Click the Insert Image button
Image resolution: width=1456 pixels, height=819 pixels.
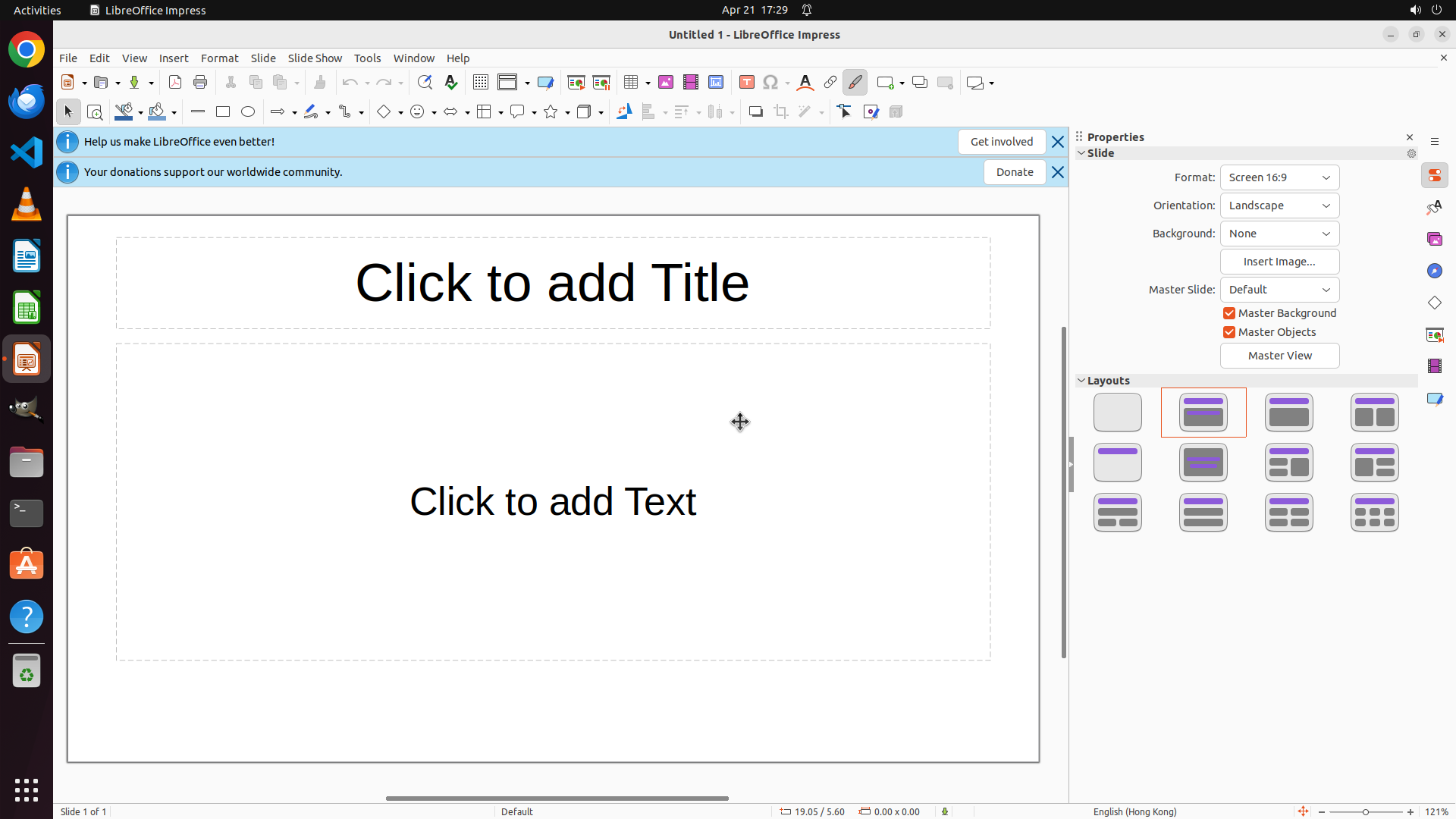[1279, 262]
